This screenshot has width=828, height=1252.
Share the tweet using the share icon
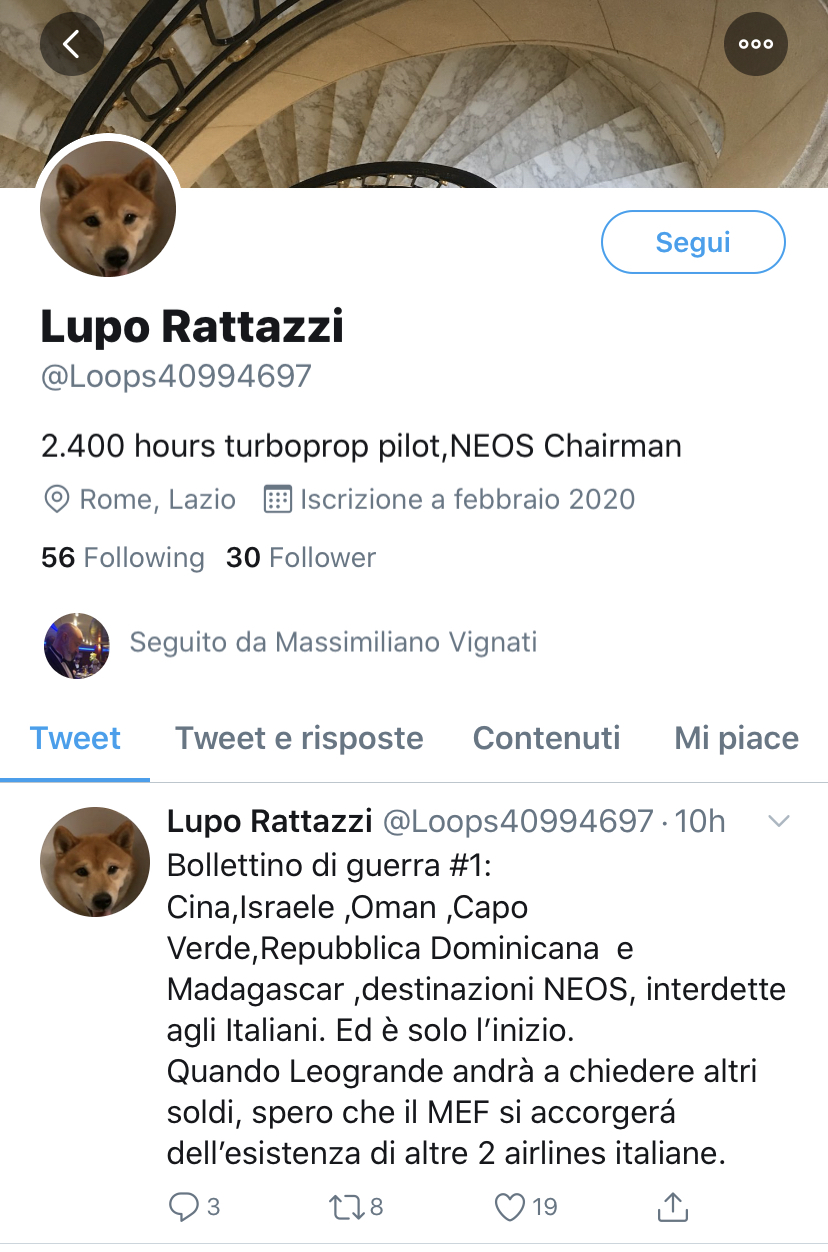point(673,1207)
